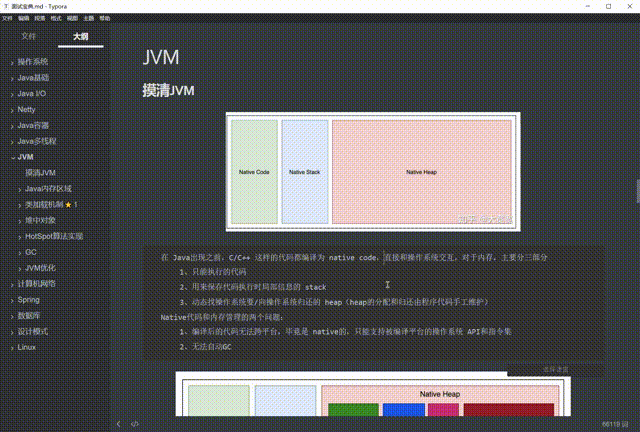Toggle source code mode icon in status bar
The width and height of the screenshot is (640, 432).
click(135, 424)
